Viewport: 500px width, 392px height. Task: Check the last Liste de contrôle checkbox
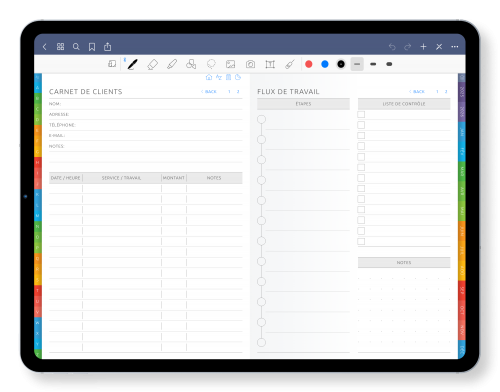coord(361,241)
